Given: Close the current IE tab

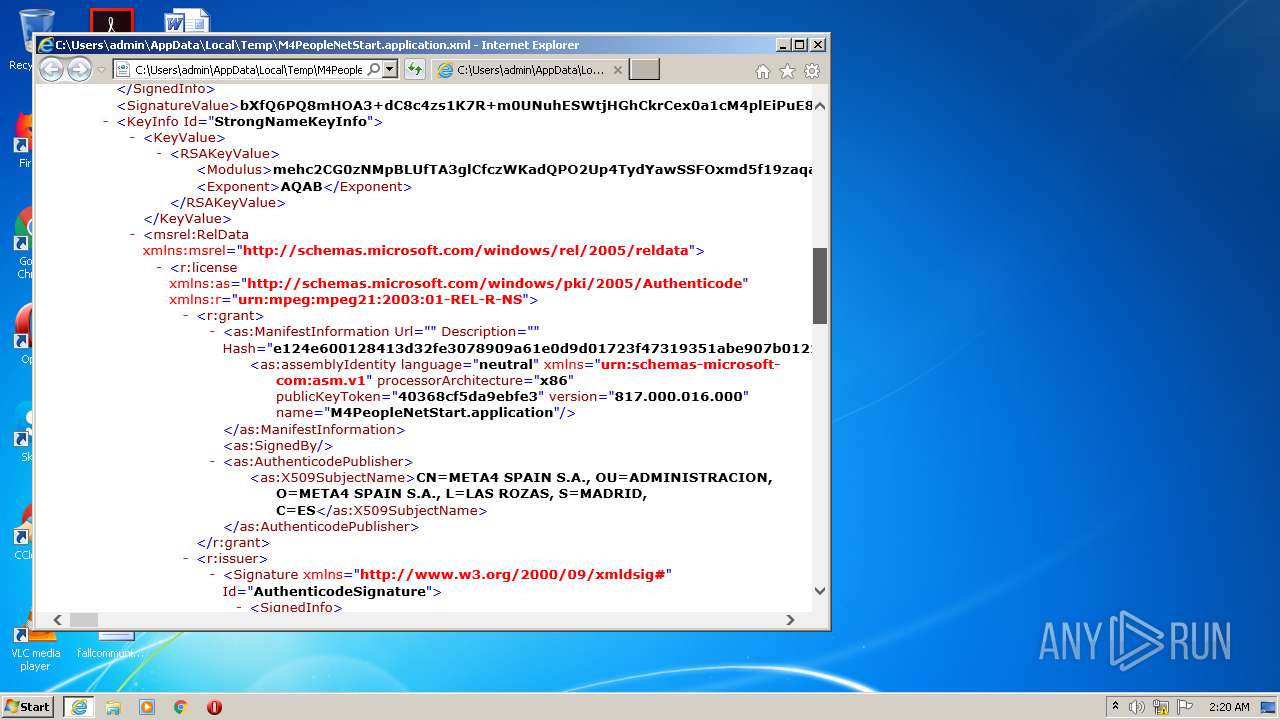Looking at the screenshot, I should tap(617, 70).
